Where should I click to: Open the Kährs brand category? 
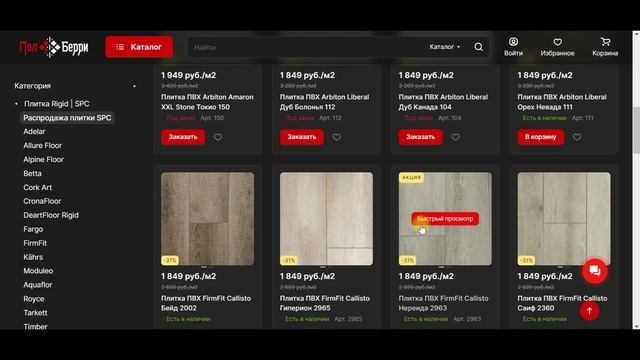point(33,257)
